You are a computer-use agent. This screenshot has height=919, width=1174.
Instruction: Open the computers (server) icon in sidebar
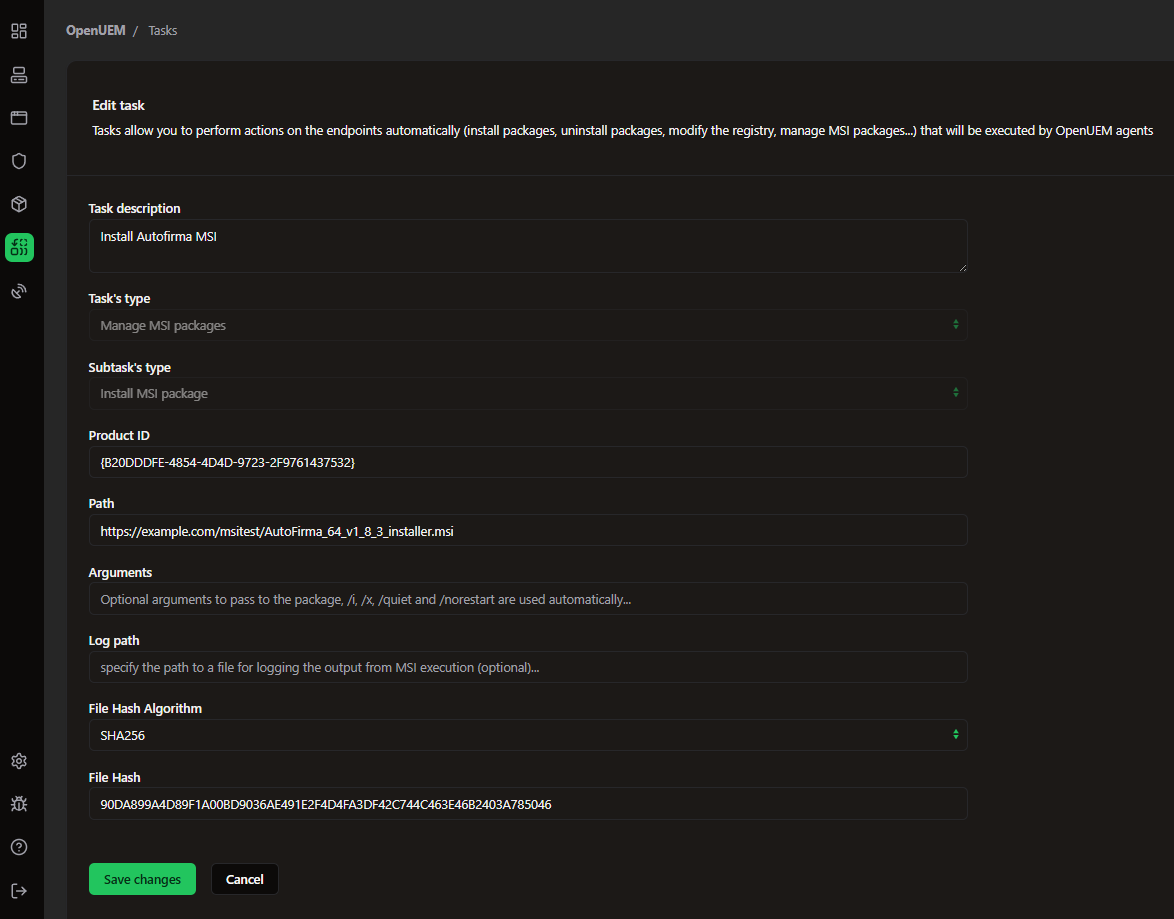coord(19,75)
